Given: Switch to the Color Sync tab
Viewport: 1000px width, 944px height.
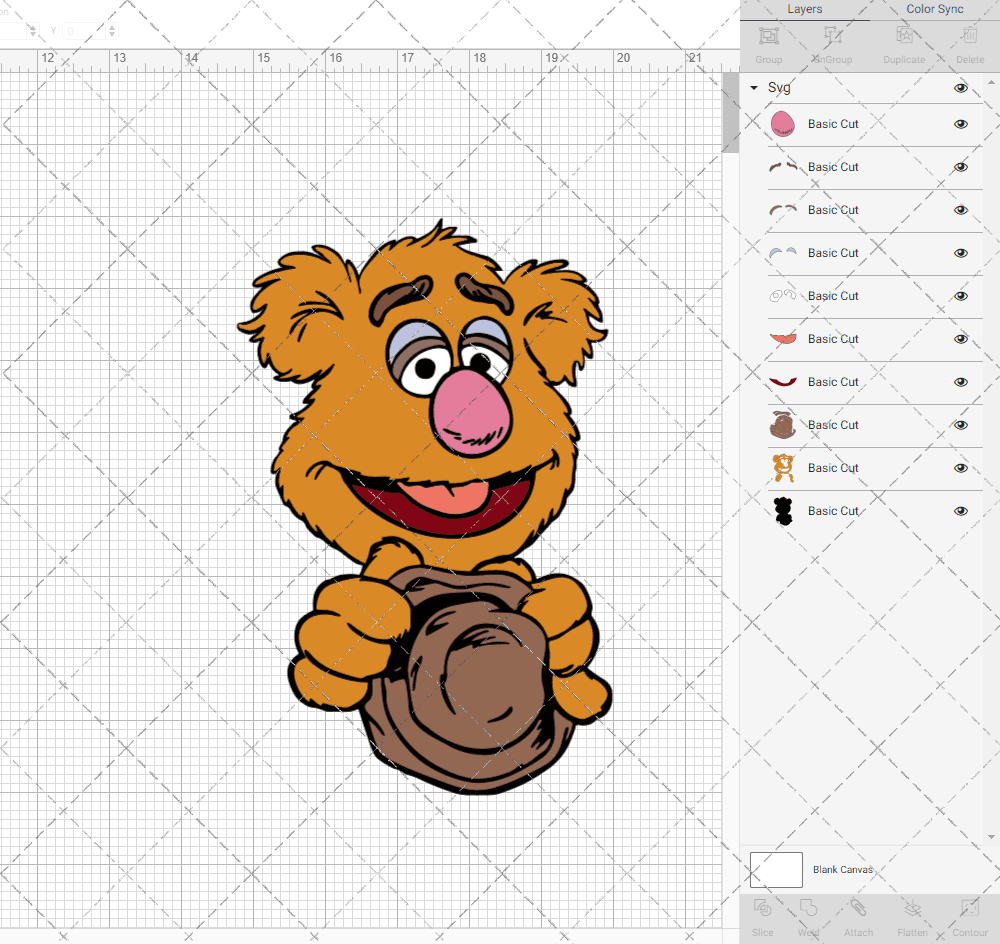Looking at the screenshot, I should coord(934,9).
